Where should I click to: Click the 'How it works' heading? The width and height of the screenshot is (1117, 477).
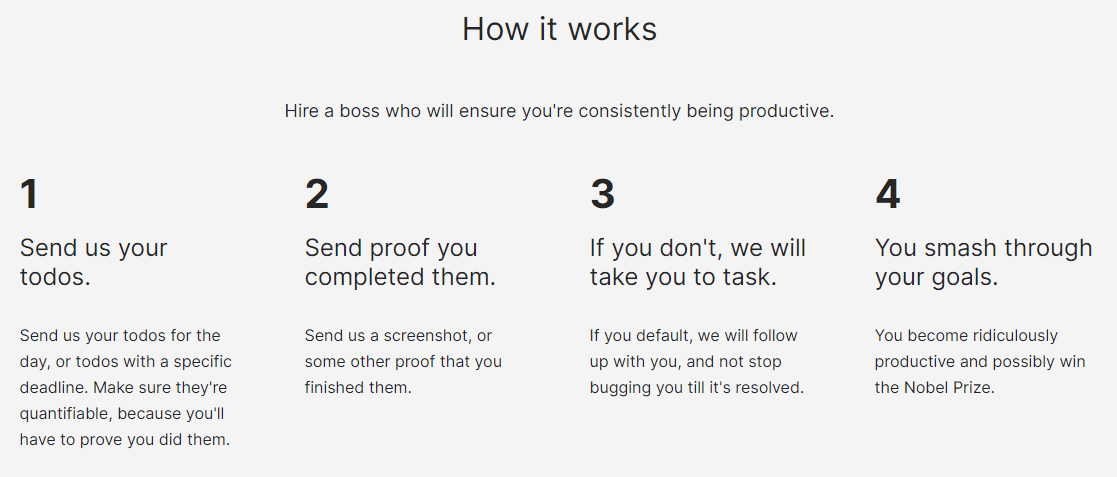(x=559, y=30)
